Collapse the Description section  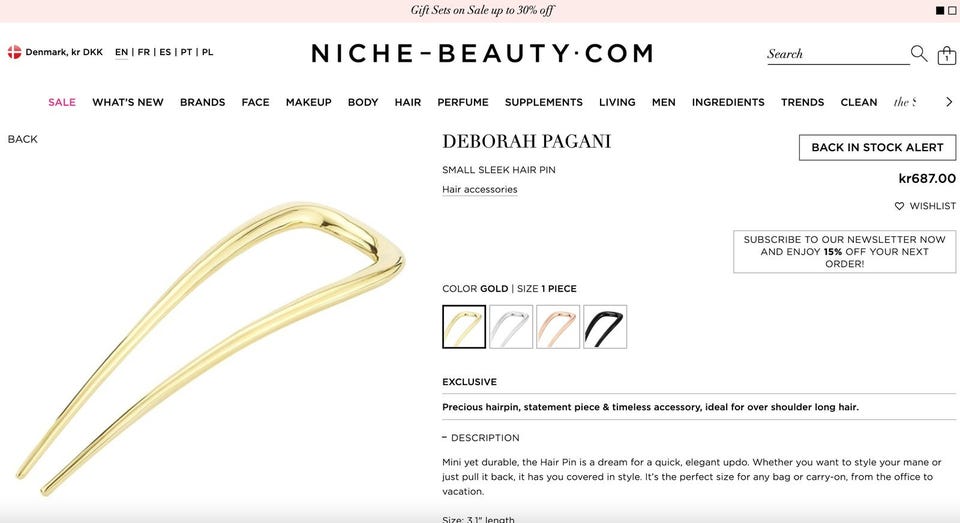[x=481, y=438]
